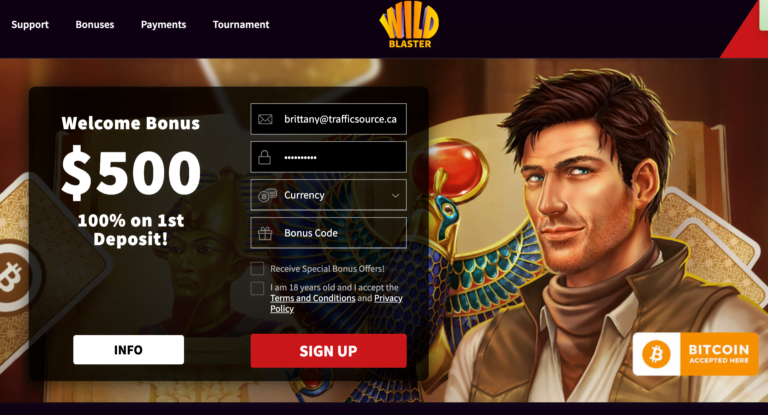Image resolution: width=768 pixels, height=415 pixels.
Task: Click the coins icon beside Currency
Action: point(267,195)
